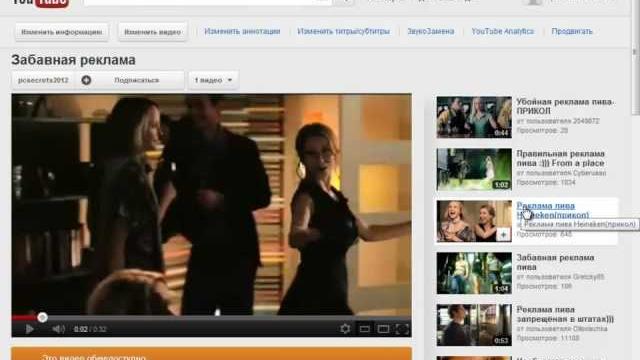Mute the video via speaker icon
The height and width of the screenshot is (360, 640).
coord(58,329)
